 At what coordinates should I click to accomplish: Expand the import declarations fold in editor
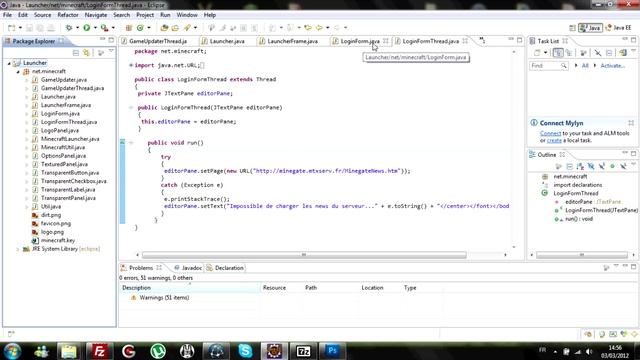[131, 65]
